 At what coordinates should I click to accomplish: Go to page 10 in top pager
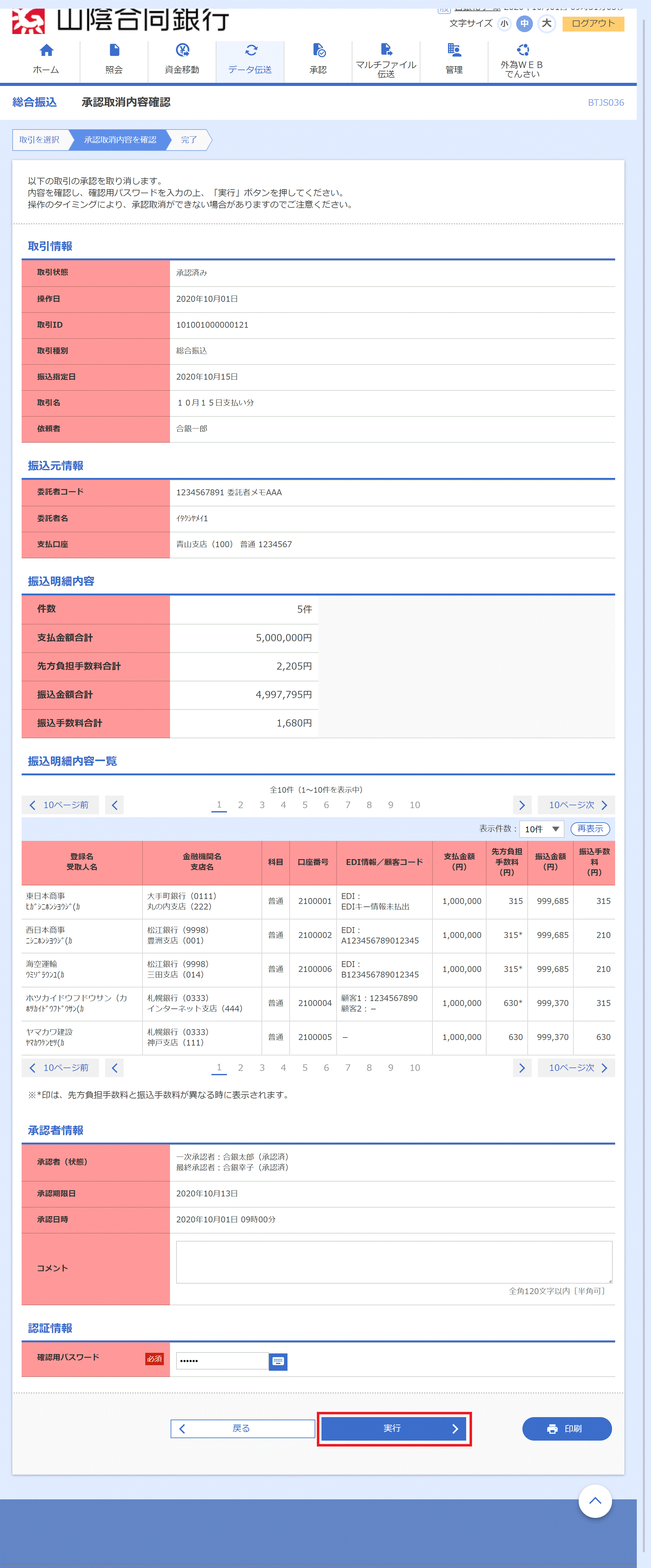coord(415,805)
